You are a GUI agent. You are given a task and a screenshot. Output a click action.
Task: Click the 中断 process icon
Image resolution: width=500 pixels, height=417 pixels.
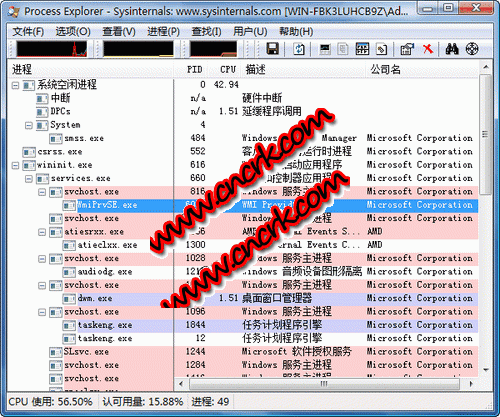pyautogui.click(x=42, y=98)
